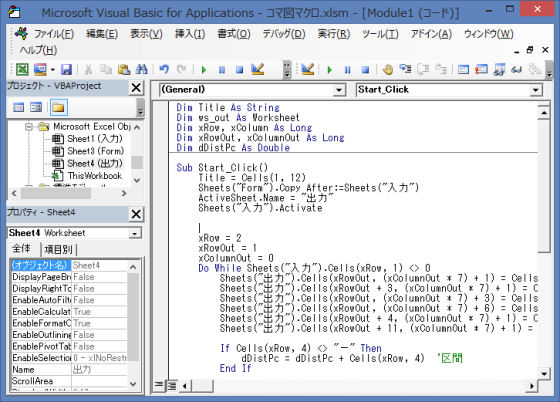Click Break on the standard toolbar

[x=222, y=70]
